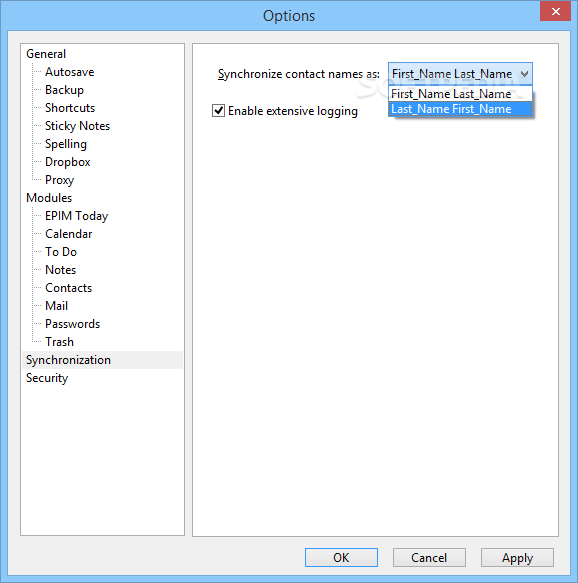Click the Cancel button
The width and height of the screenshot is (578, 583).
tap(429, 557)
